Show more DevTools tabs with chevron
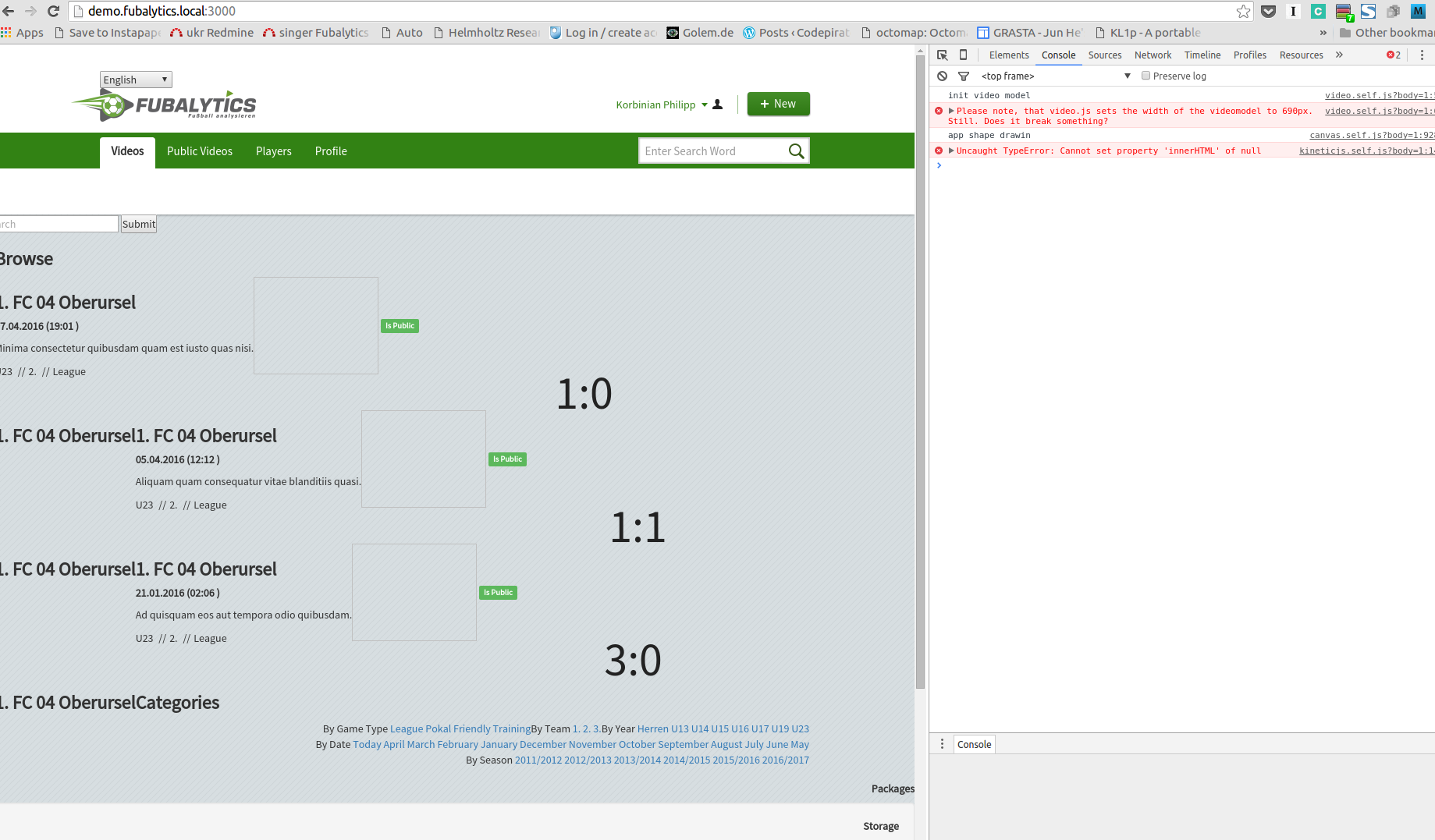 pos(1339,55)
